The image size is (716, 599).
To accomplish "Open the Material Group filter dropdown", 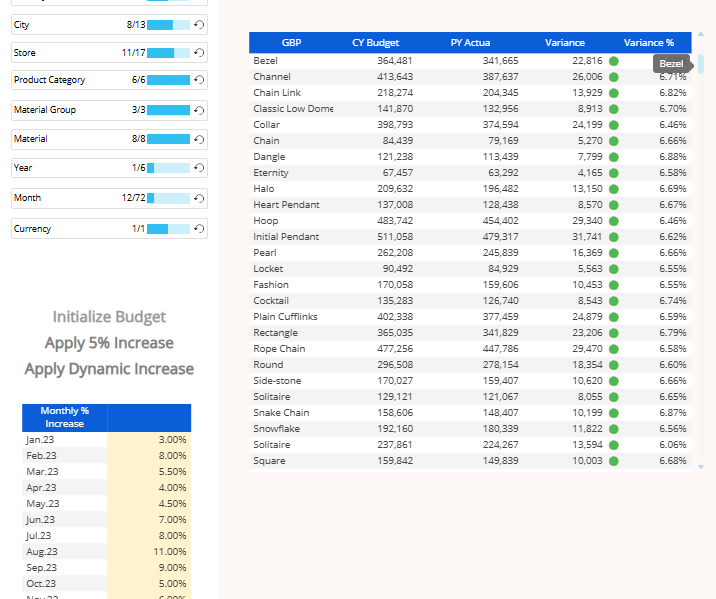I will pos(109,110).
